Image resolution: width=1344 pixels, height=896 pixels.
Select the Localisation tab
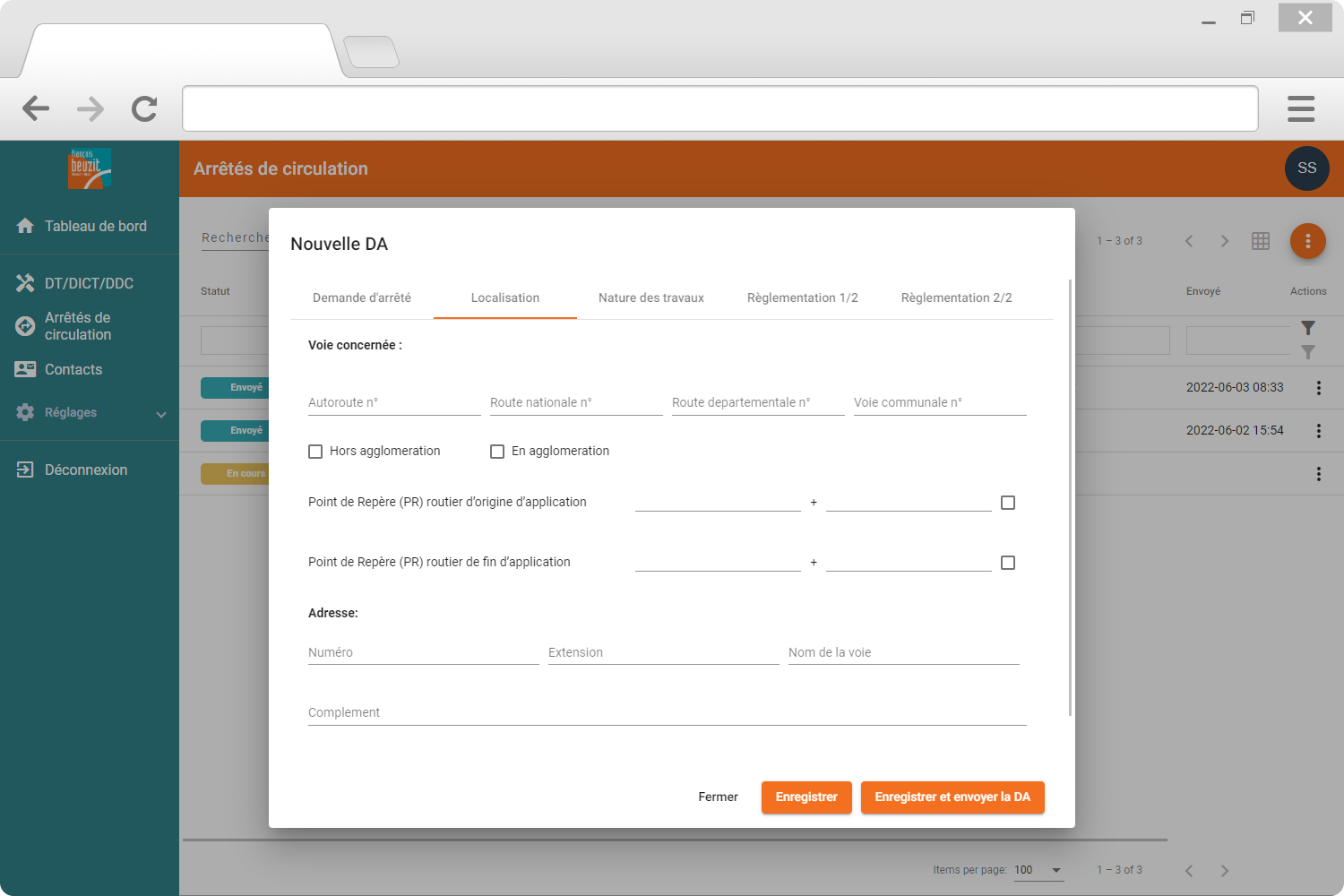click(505, 297)
